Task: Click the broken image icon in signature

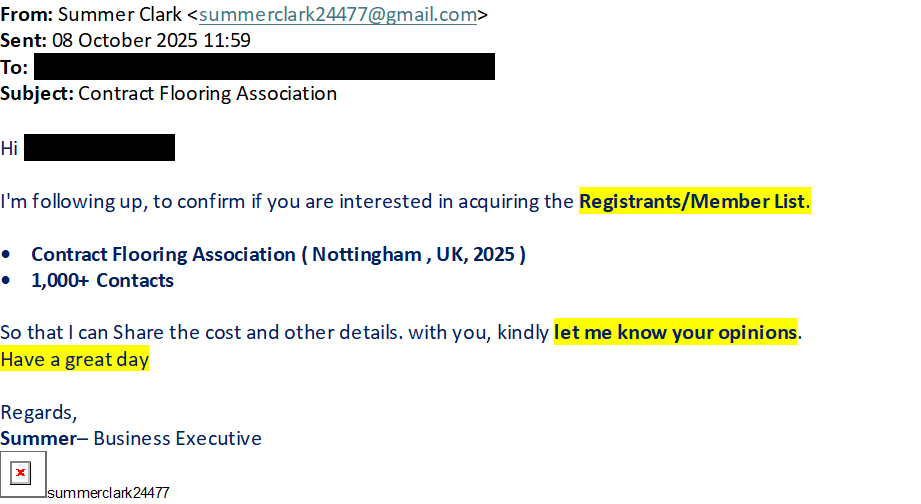Action: pyautogui.click(x=22, y=473)
